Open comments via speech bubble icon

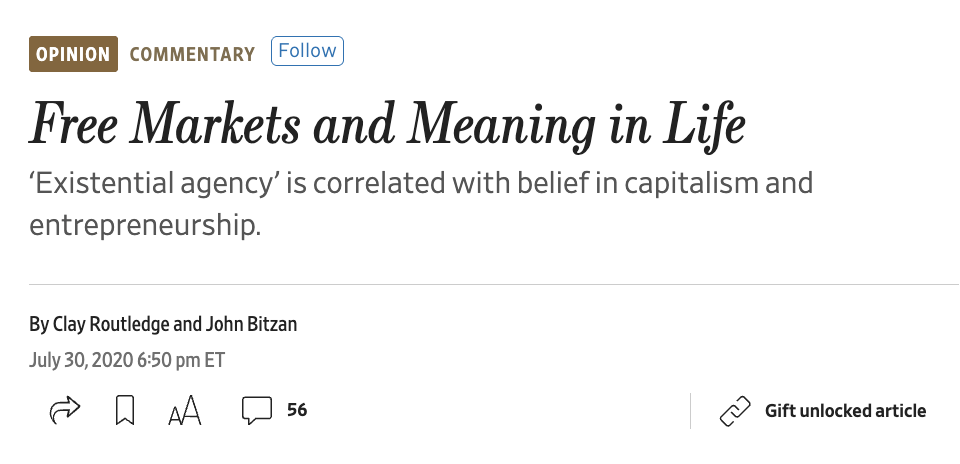click(257, 411)
